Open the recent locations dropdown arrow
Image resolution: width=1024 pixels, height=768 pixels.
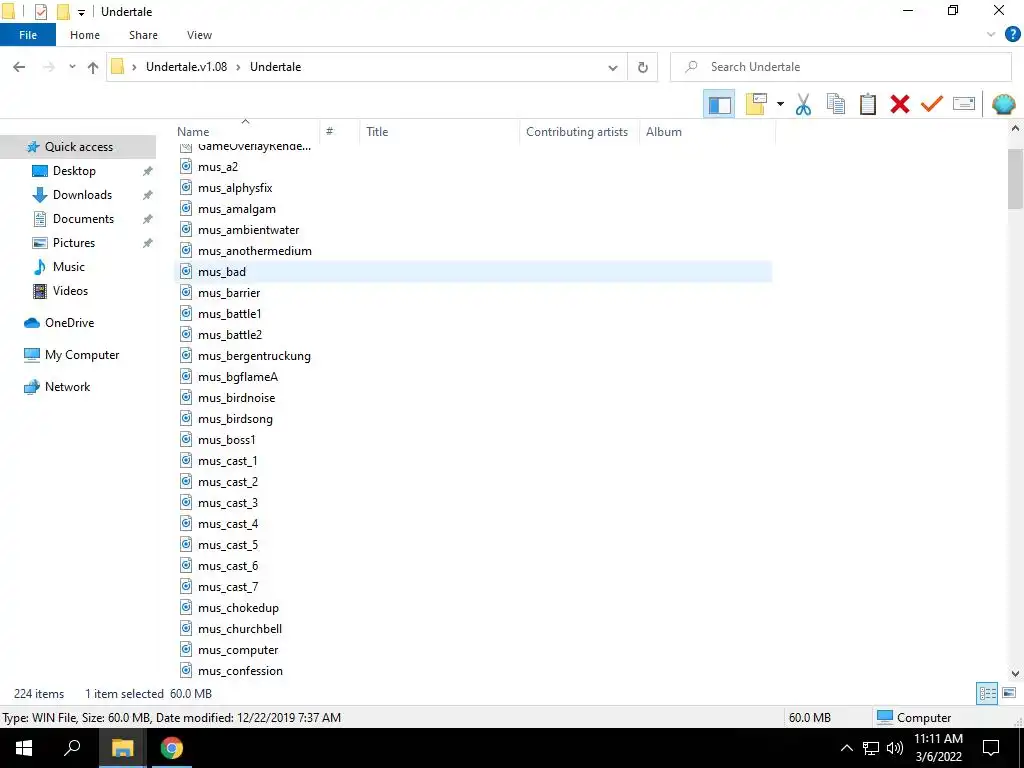point(72,67)
